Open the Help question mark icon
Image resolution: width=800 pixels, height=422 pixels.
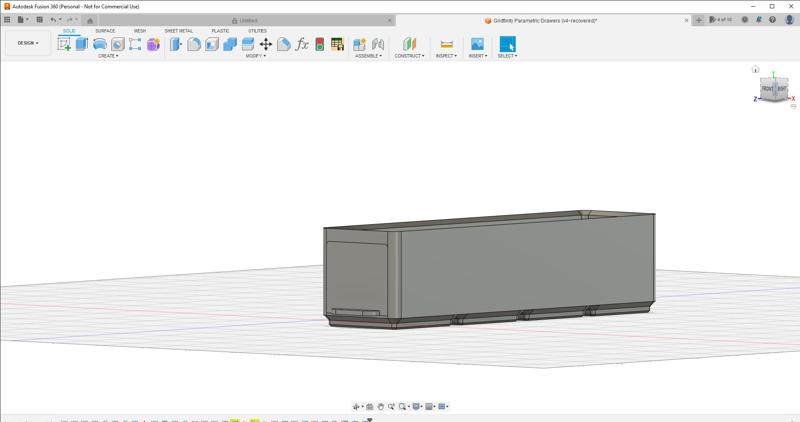(773, 20)
